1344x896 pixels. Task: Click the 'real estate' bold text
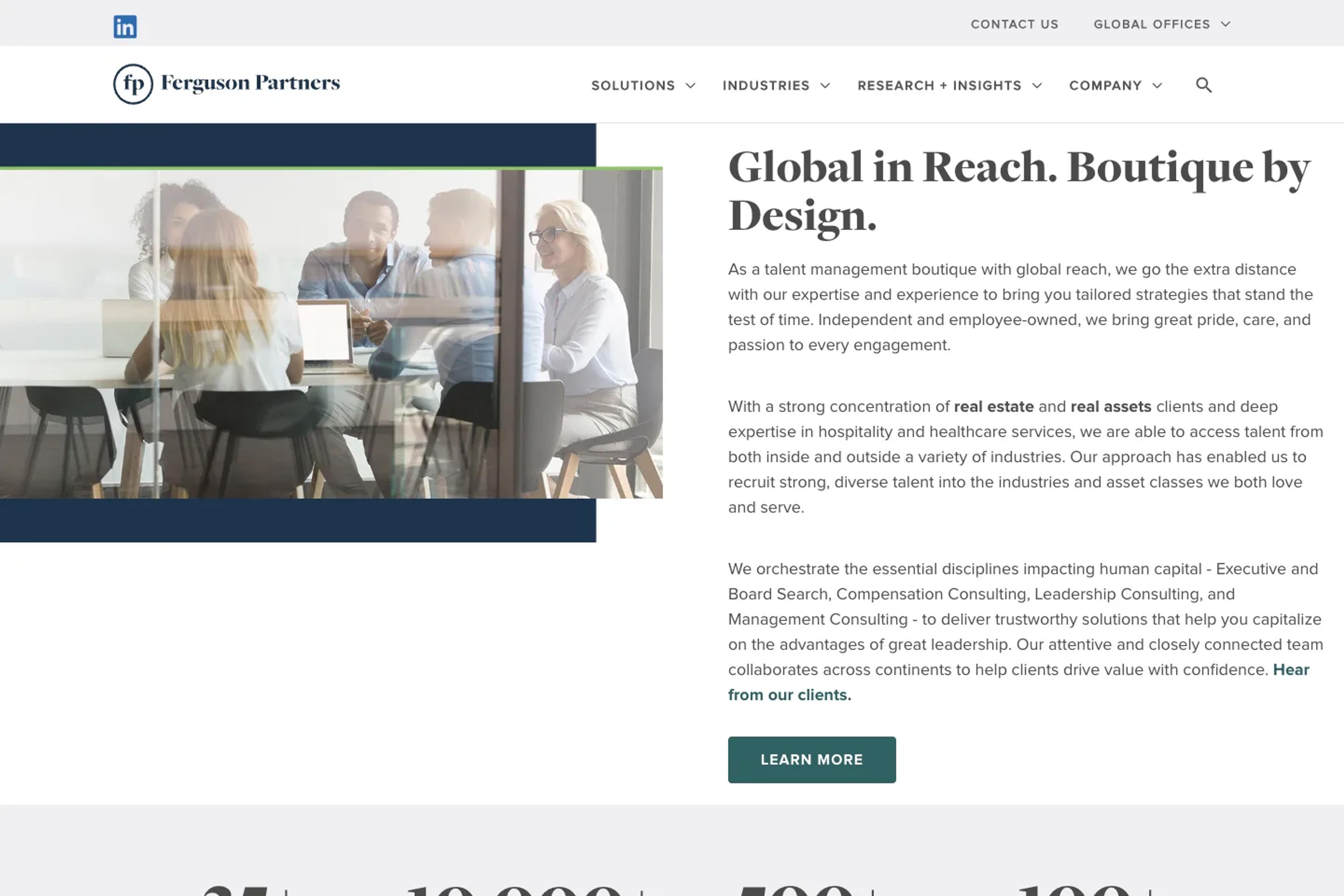(994, 406)
